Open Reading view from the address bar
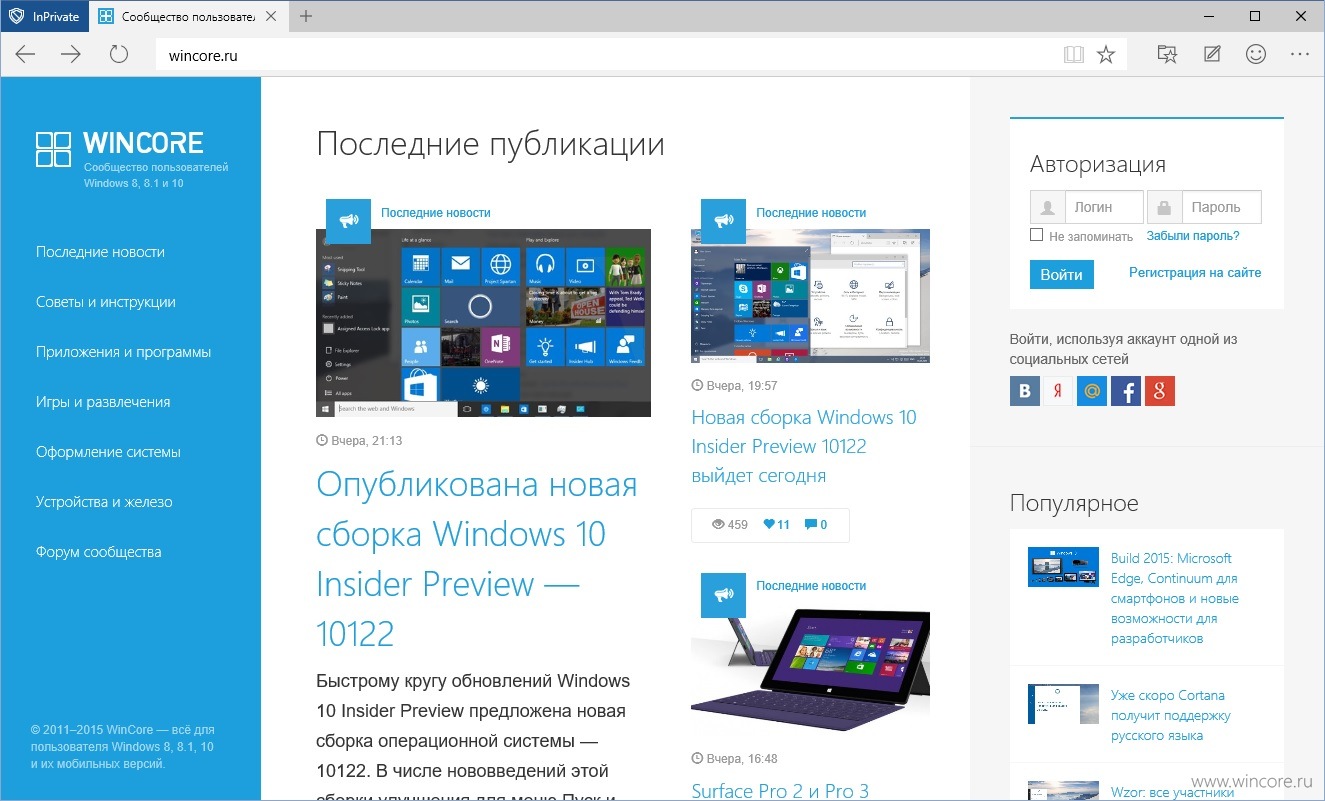 coord(1074,55)
